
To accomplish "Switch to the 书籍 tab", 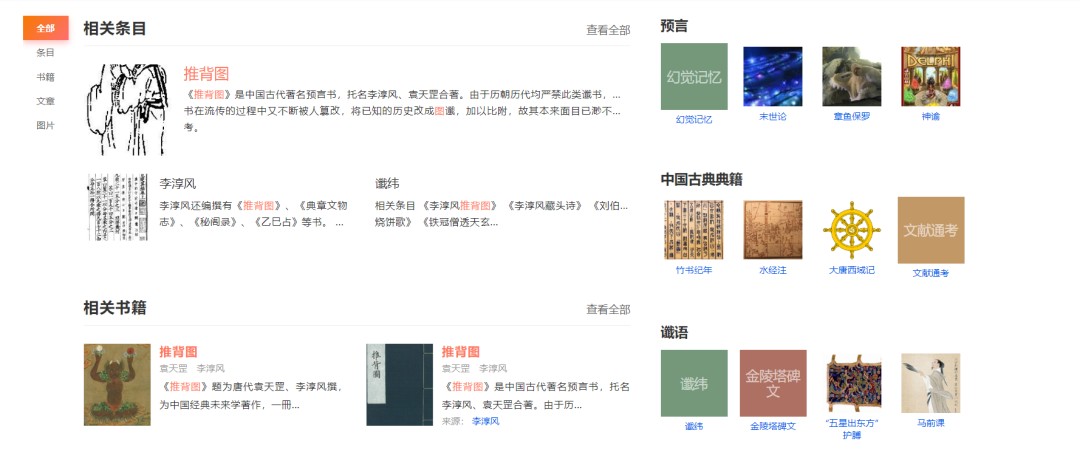I will coord(45,76).
